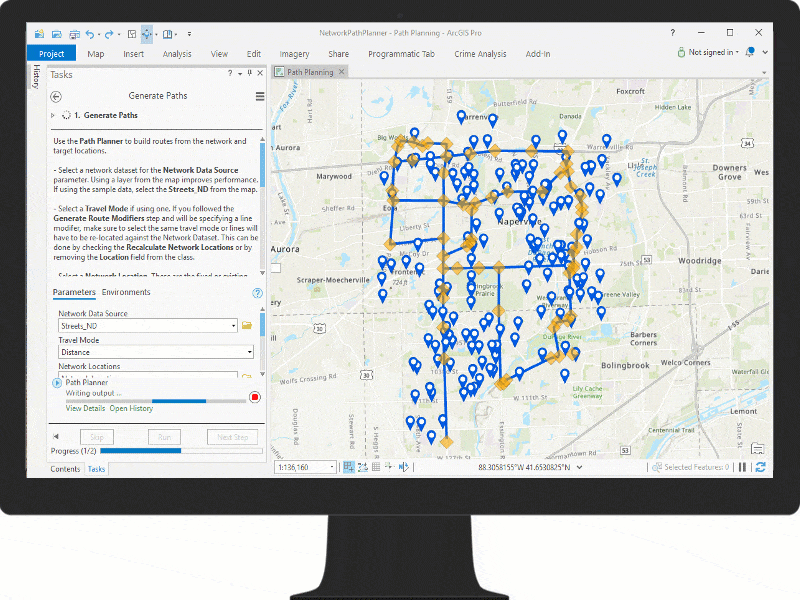
Task: Click the Path Planner running status icon
Action: pyautogui.click(x=57, y=382)
